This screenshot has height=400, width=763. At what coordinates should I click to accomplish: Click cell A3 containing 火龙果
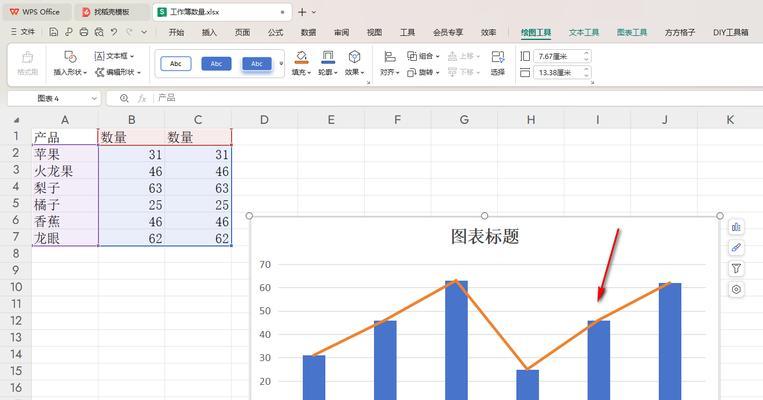(x=65, y=171)
